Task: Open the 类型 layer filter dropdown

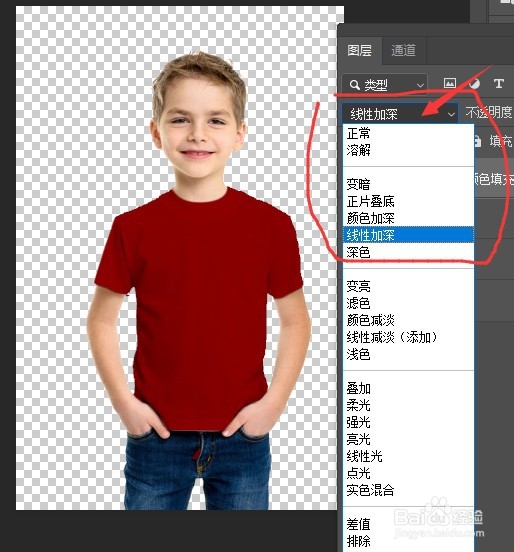Action: [385, 85]
